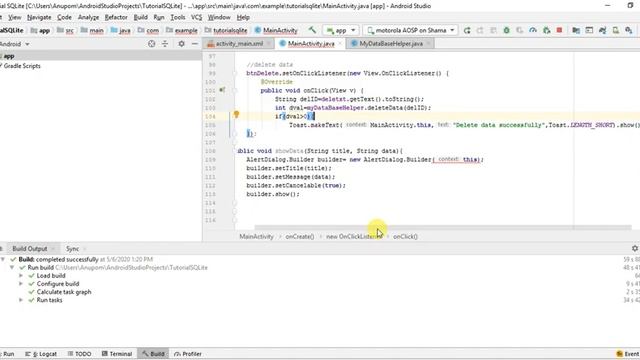640x360 pixels.
Task: Close the MainActivity.java tab
Action: pos(340,44)
